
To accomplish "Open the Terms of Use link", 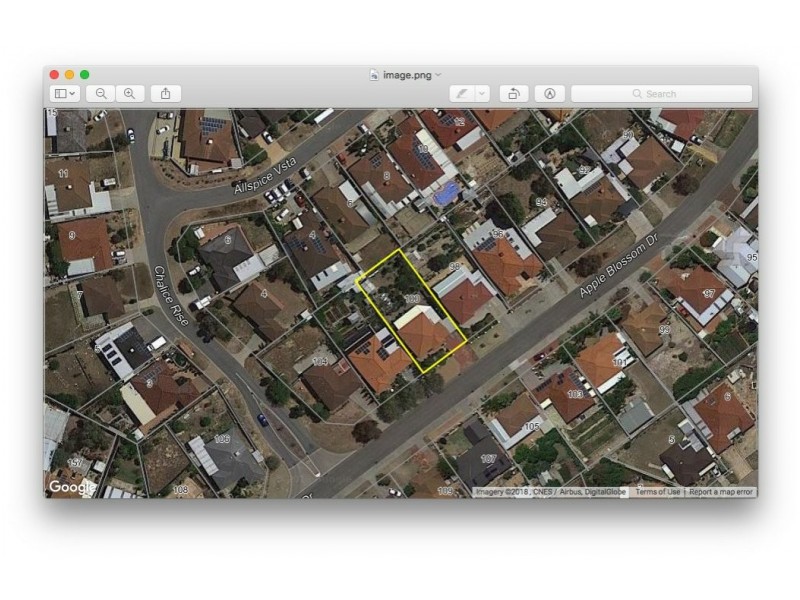I will pos(658,492).
